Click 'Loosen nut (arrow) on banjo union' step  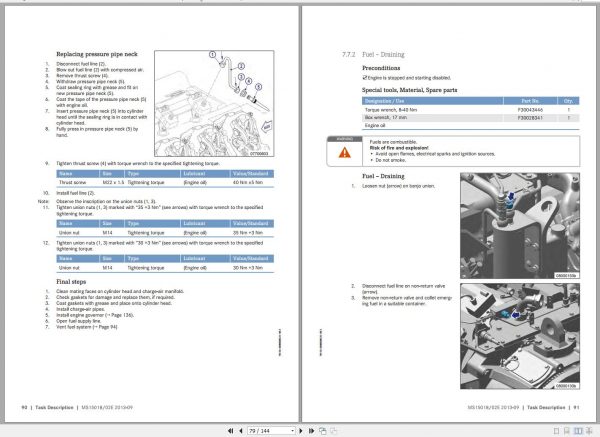398,186
